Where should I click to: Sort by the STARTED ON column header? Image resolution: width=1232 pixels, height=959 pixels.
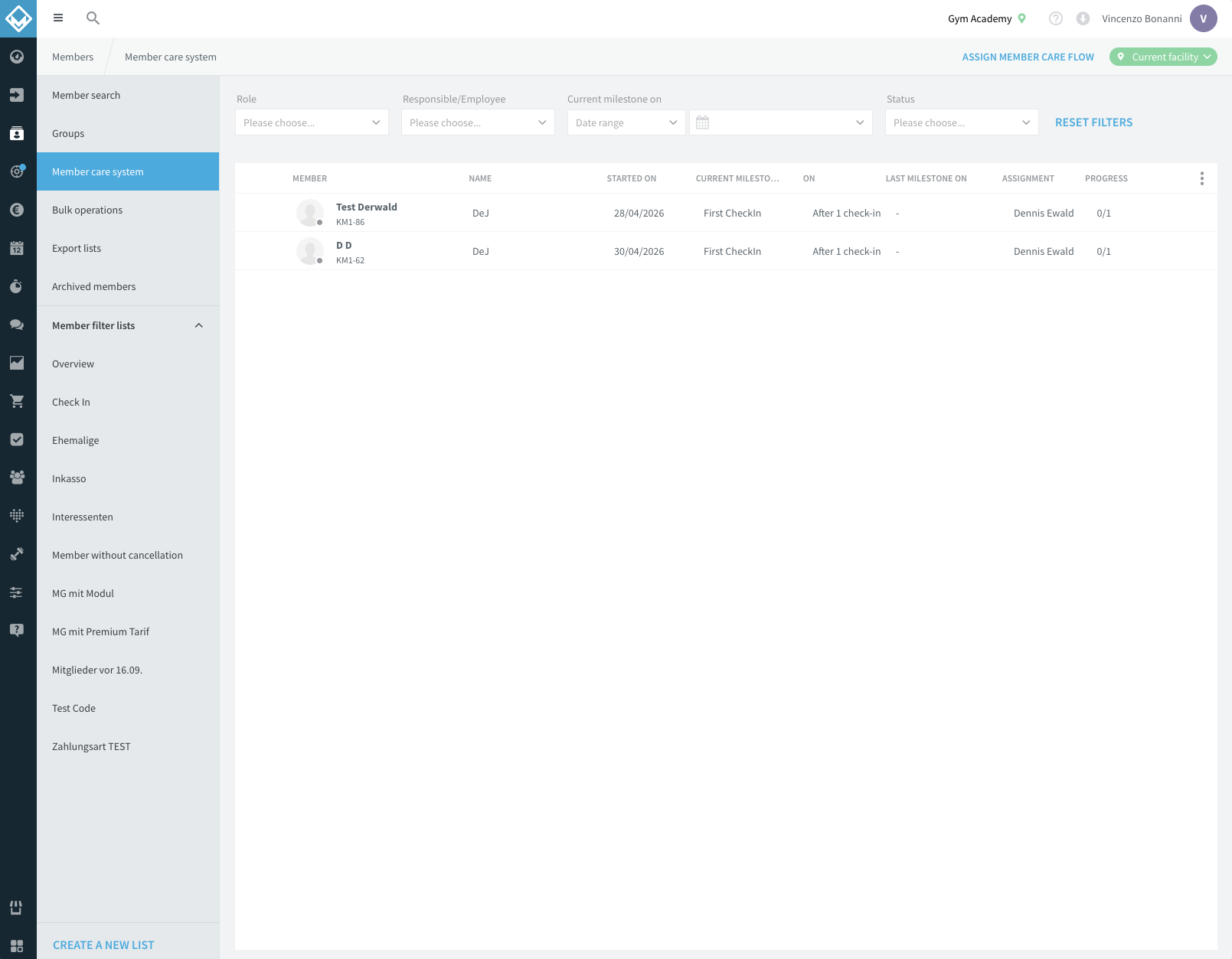[632, 178]
